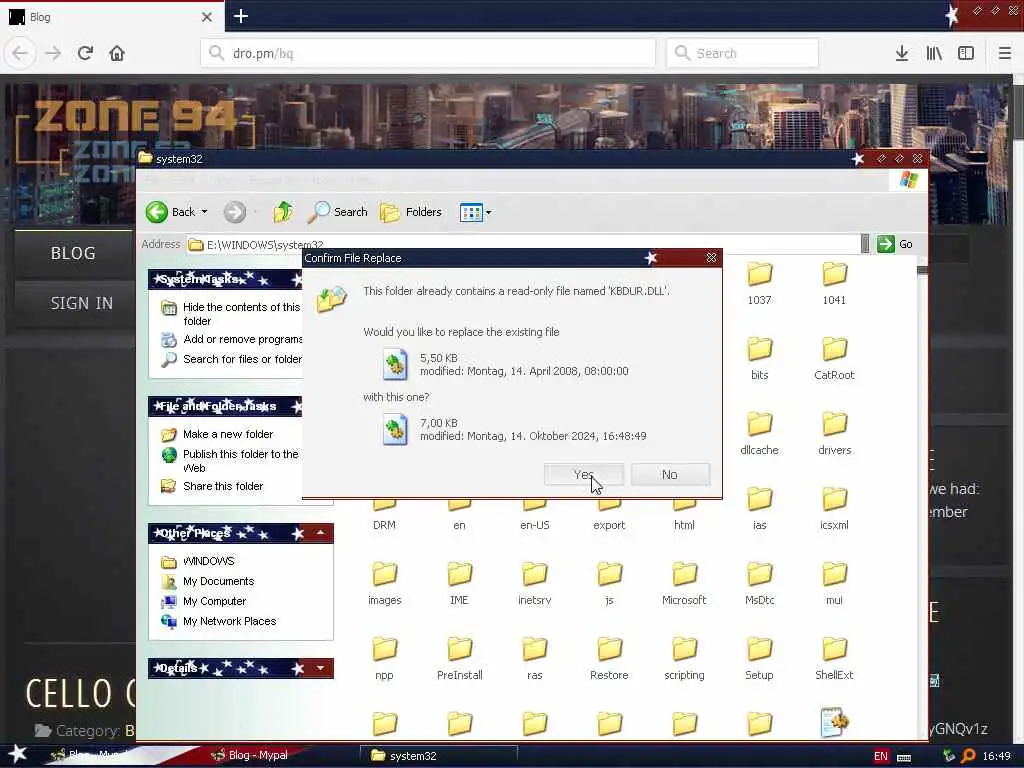Expand the Details panel
Image resolution: width=1024 pixels, height=768 pixels.
pos(320,668)
